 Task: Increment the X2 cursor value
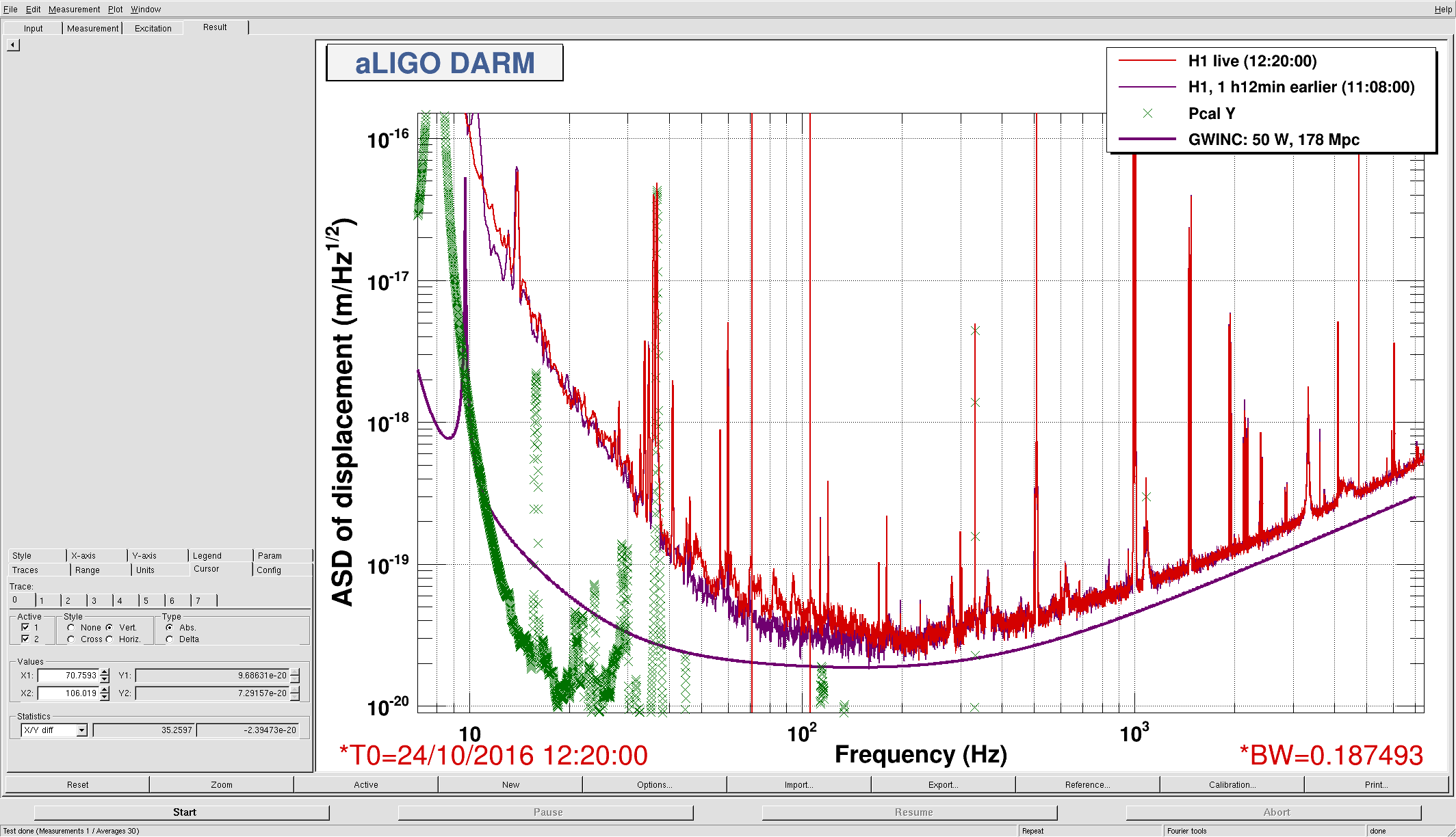tap(105, 690)
